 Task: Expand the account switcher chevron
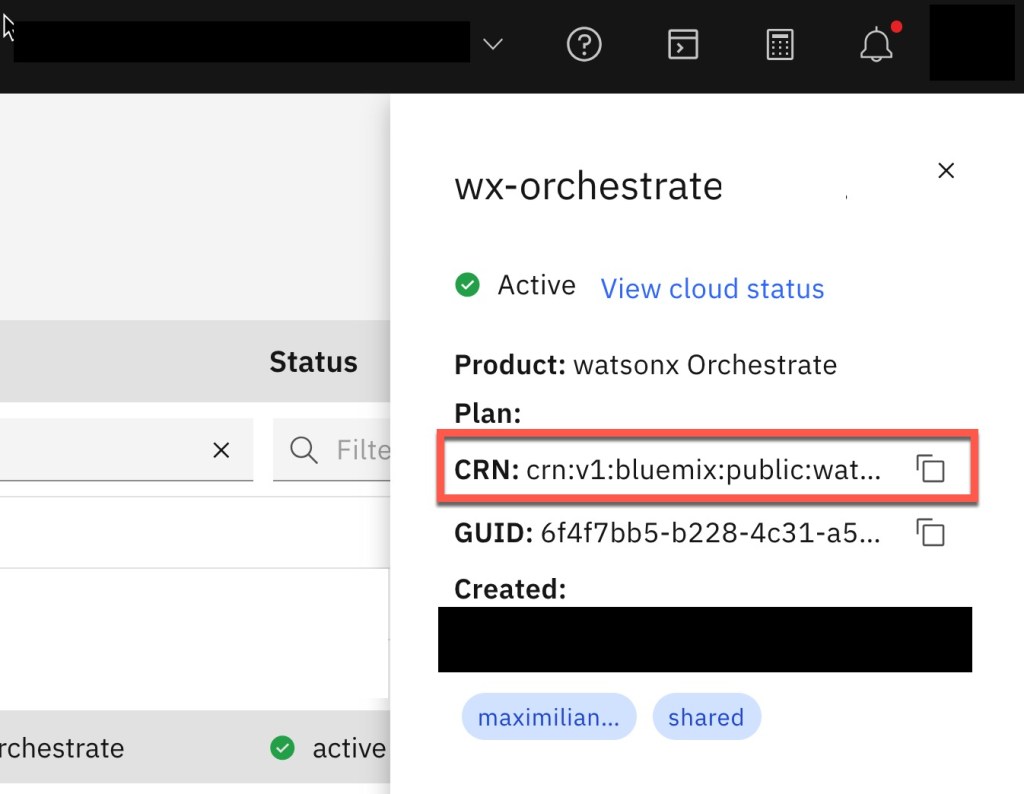(493, 45)
